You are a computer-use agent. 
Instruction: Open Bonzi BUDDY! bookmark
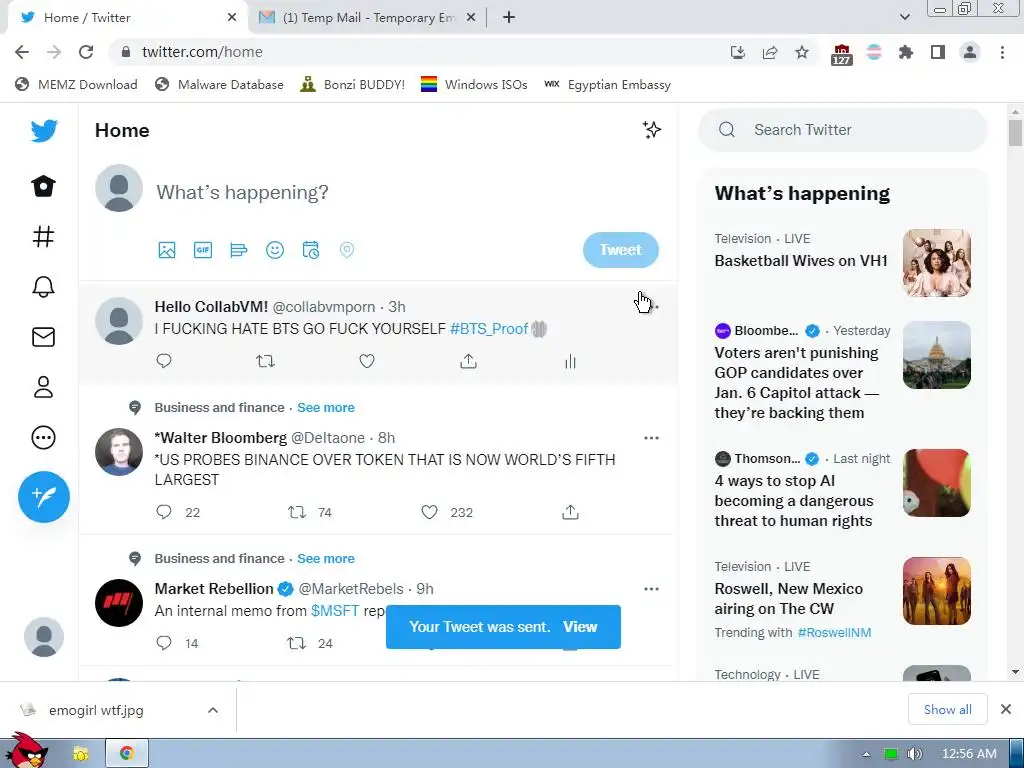(x=352, y=85)
